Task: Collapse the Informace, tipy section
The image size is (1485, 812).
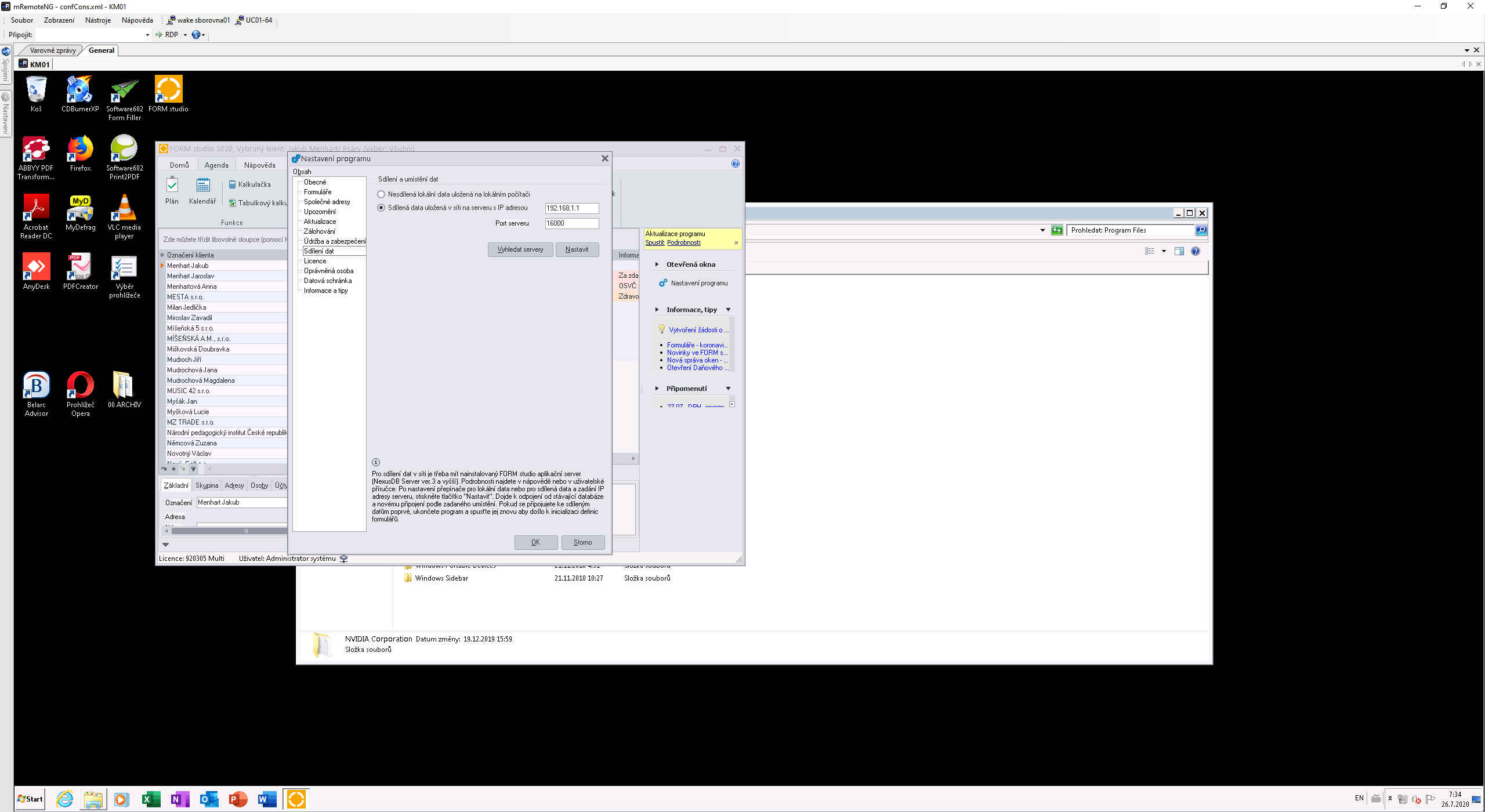Action: pos(728,310)
